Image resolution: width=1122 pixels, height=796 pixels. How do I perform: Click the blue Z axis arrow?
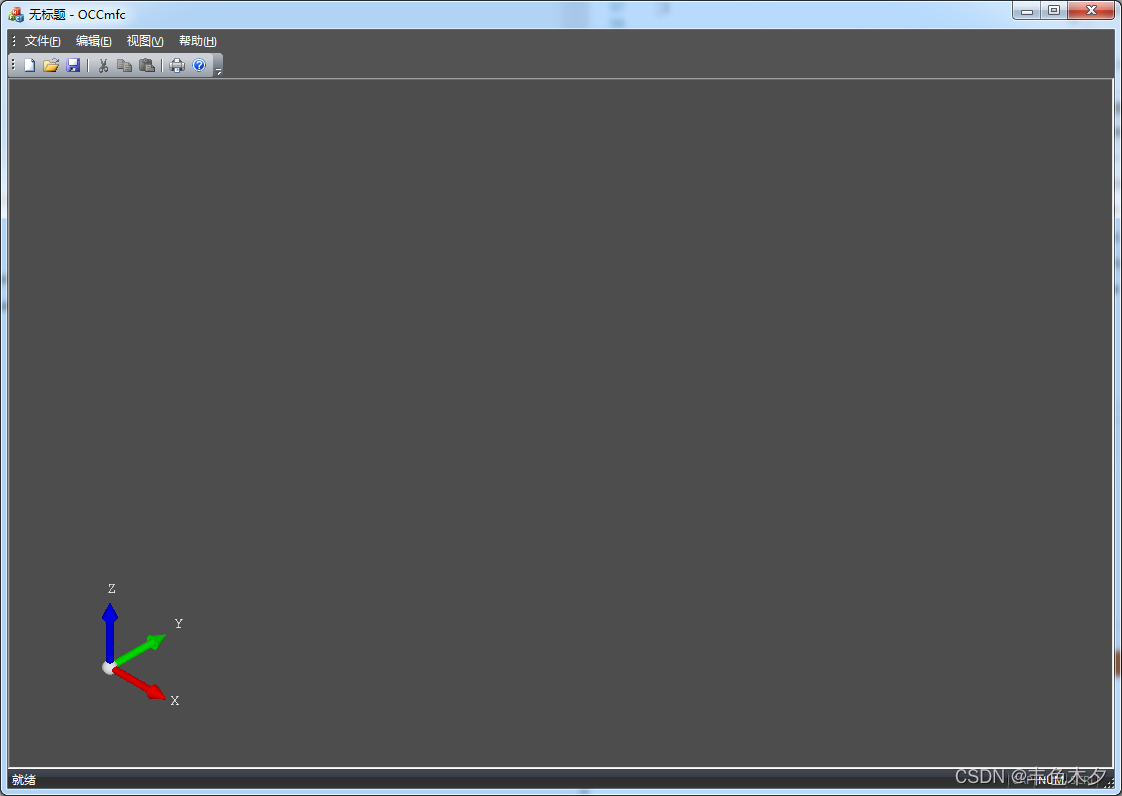click(109, 632)
